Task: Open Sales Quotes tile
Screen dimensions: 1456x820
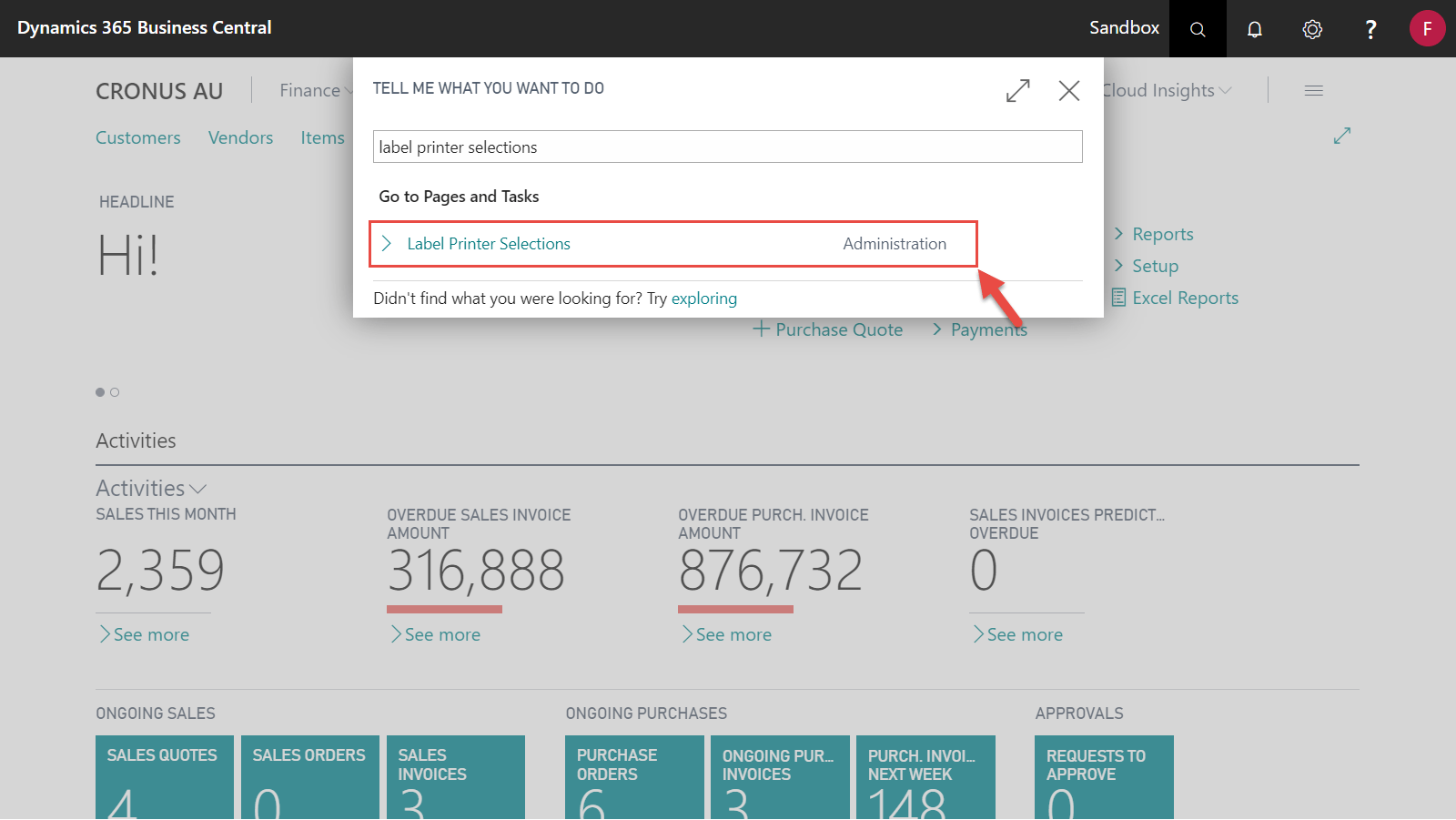Action: point(165,778)
